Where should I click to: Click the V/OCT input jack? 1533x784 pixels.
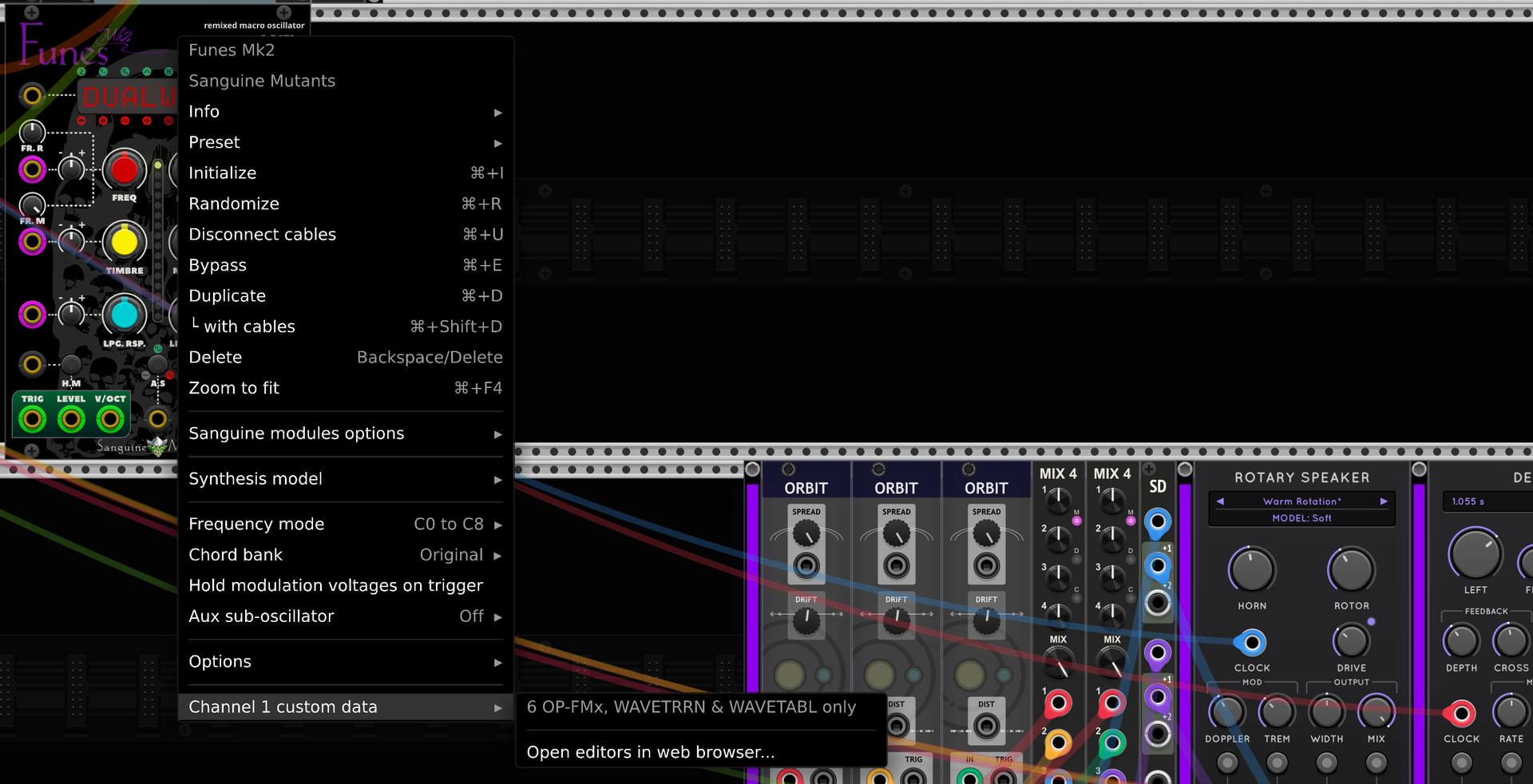point(110,418)
